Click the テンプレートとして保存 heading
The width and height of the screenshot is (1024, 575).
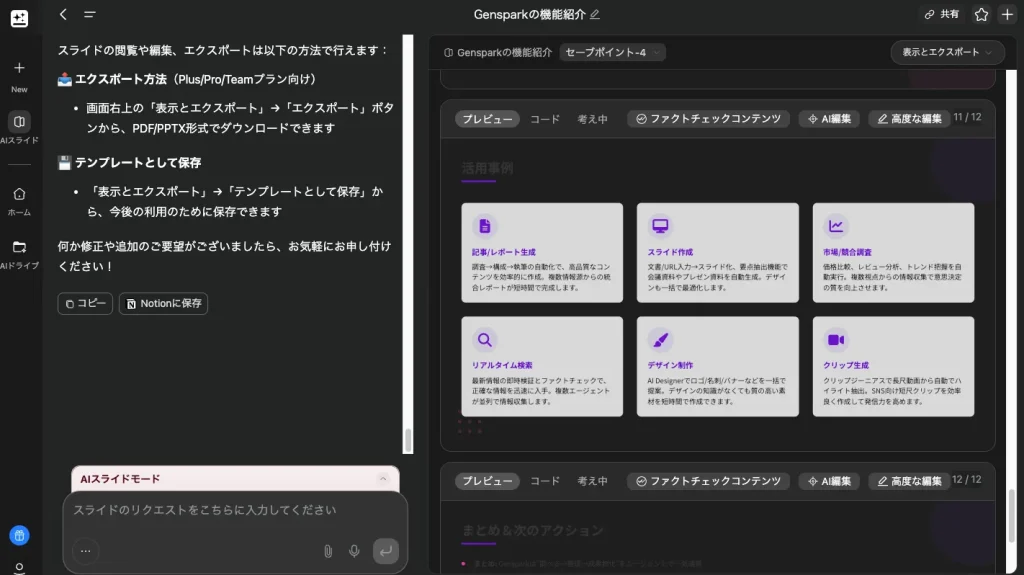click(x=138, y=163)
